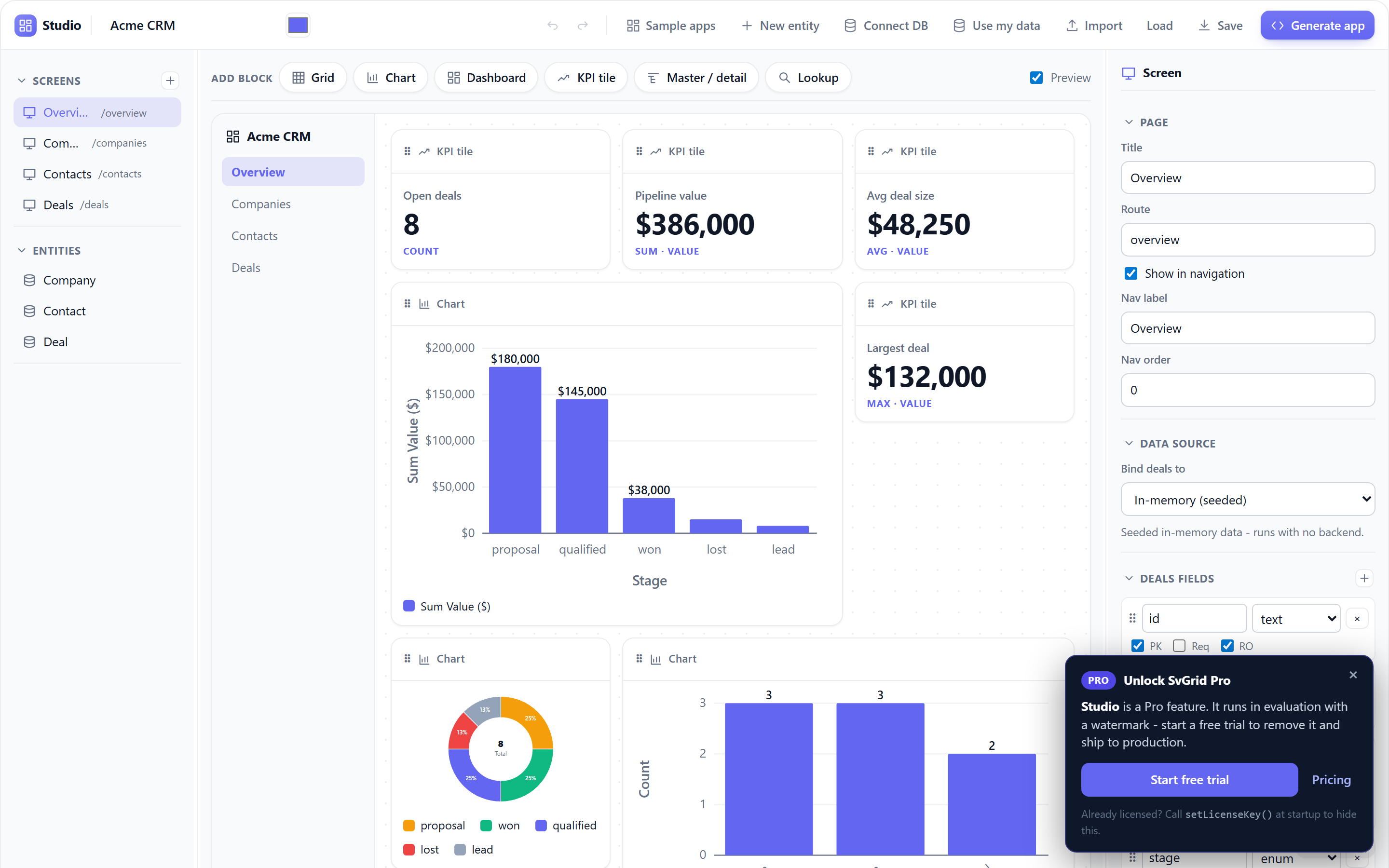Collapse the PAGE section
Screen dimensions: 1389x868
tap(1129, 122)
